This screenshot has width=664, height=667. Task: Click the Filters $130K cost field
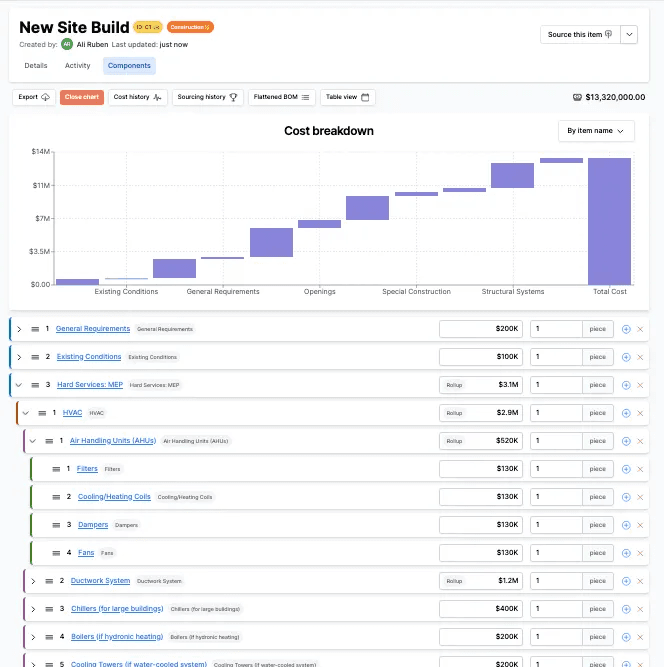point(481,469)
